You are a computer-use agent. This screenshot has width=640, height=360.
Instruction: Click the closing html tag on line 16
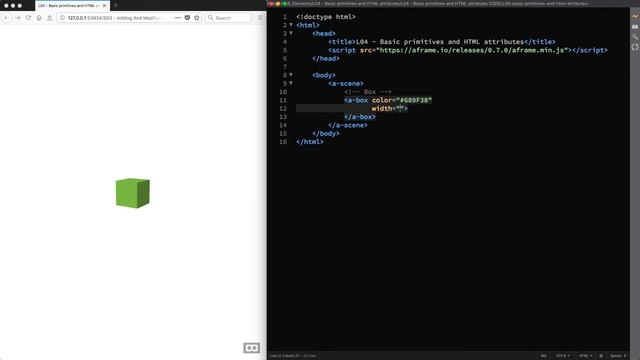point(310,142)
